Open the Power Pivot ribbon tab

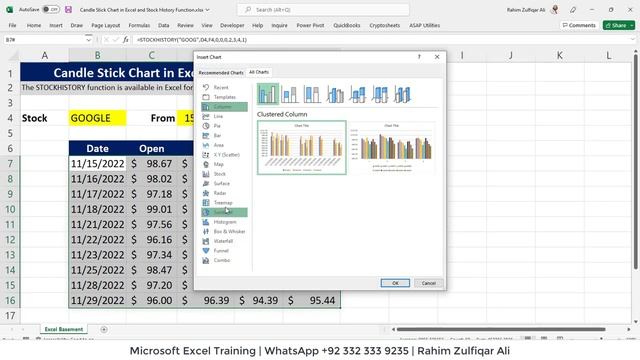(x=310, y=25)
